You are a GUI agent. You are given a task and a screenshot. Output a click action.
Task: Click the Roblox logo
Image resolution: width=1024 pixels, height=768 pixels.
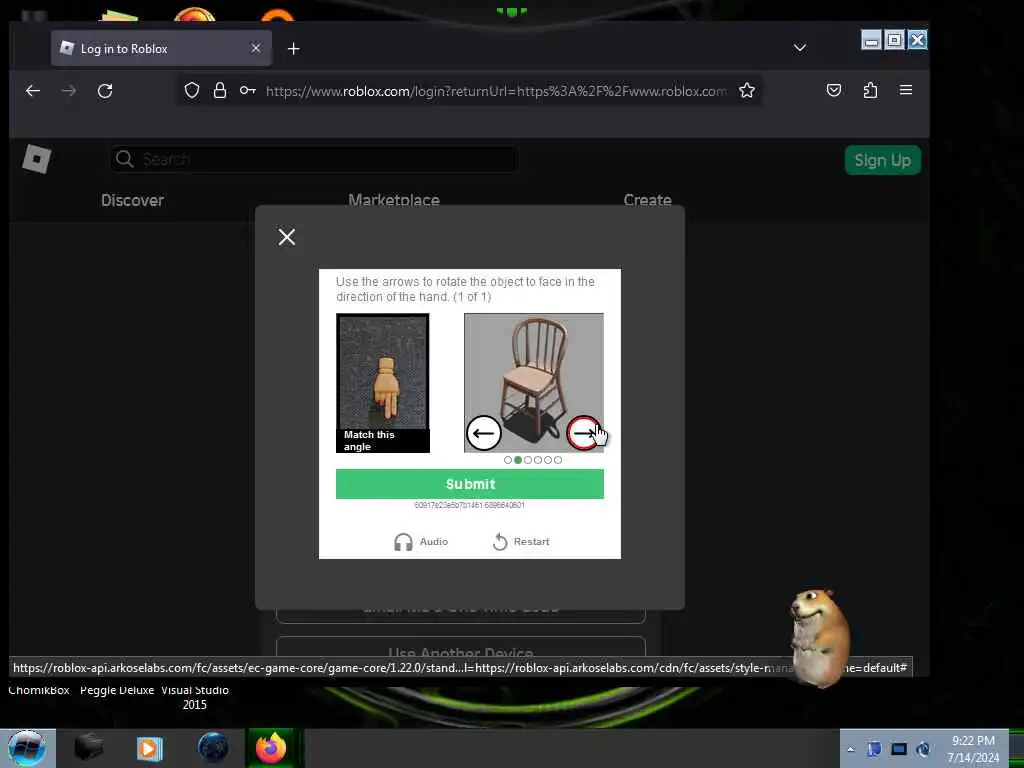tap(37, 159)
